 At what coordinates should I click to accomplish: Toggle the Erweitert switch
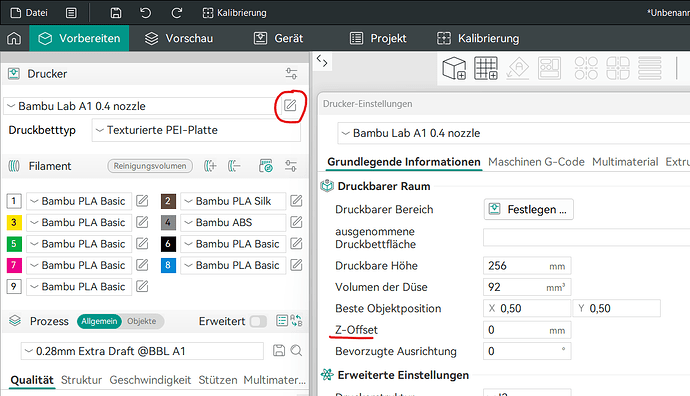point(258,322)
